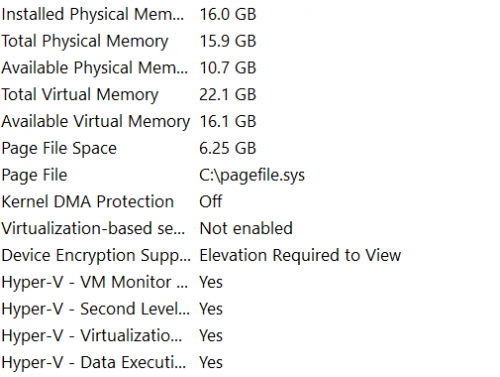Click the Virtualization-based security entry
Viewport: 500px width, 377px height.
[250, 229]
